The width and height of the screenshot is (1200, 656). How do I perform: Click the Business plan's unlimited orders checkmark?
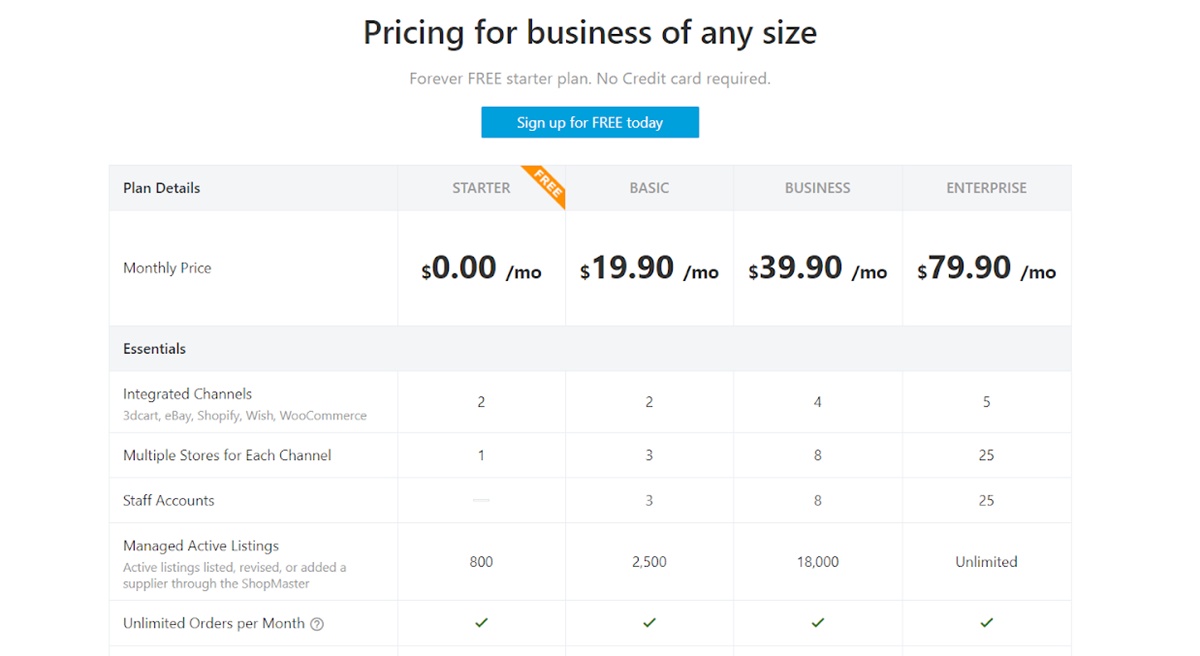(x=817, y=623)
